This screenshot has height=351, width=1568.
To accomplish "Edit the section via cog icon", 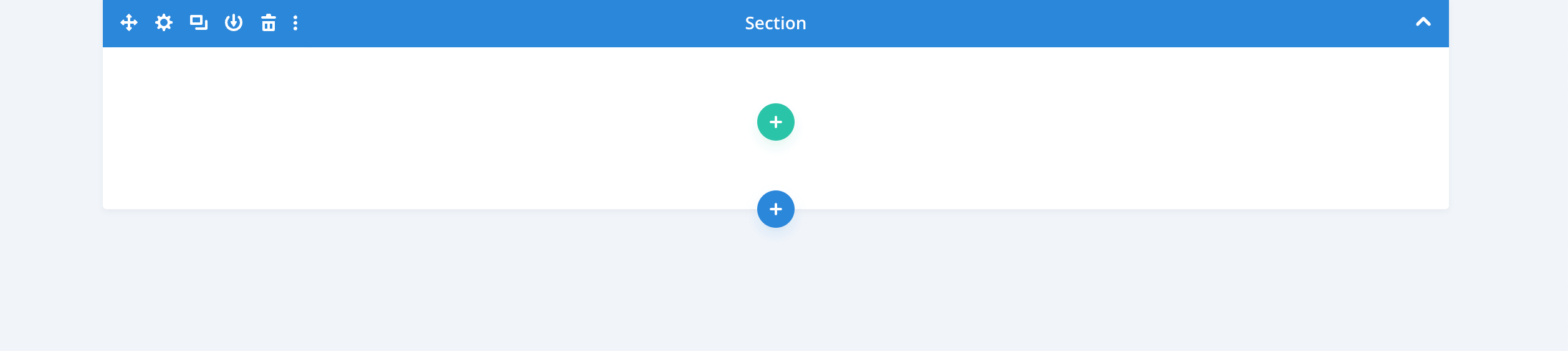I will (x=164, y=23).
